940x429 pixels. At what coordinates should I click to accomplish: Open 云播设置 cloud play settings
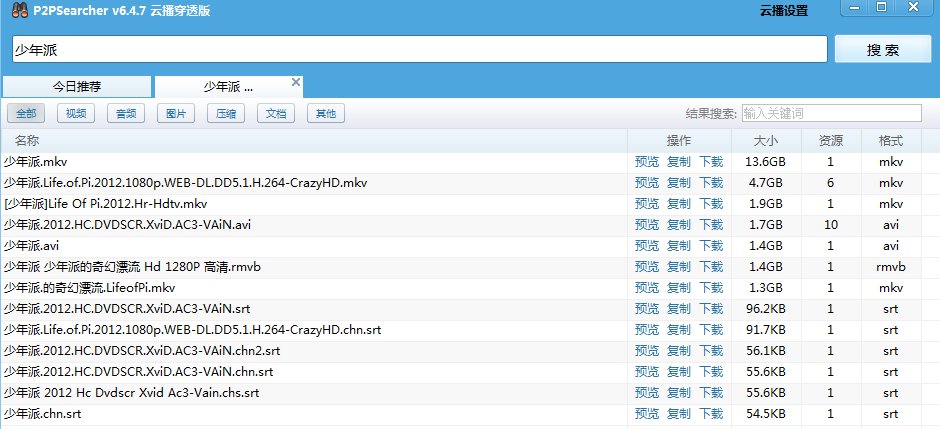point(783,11)
